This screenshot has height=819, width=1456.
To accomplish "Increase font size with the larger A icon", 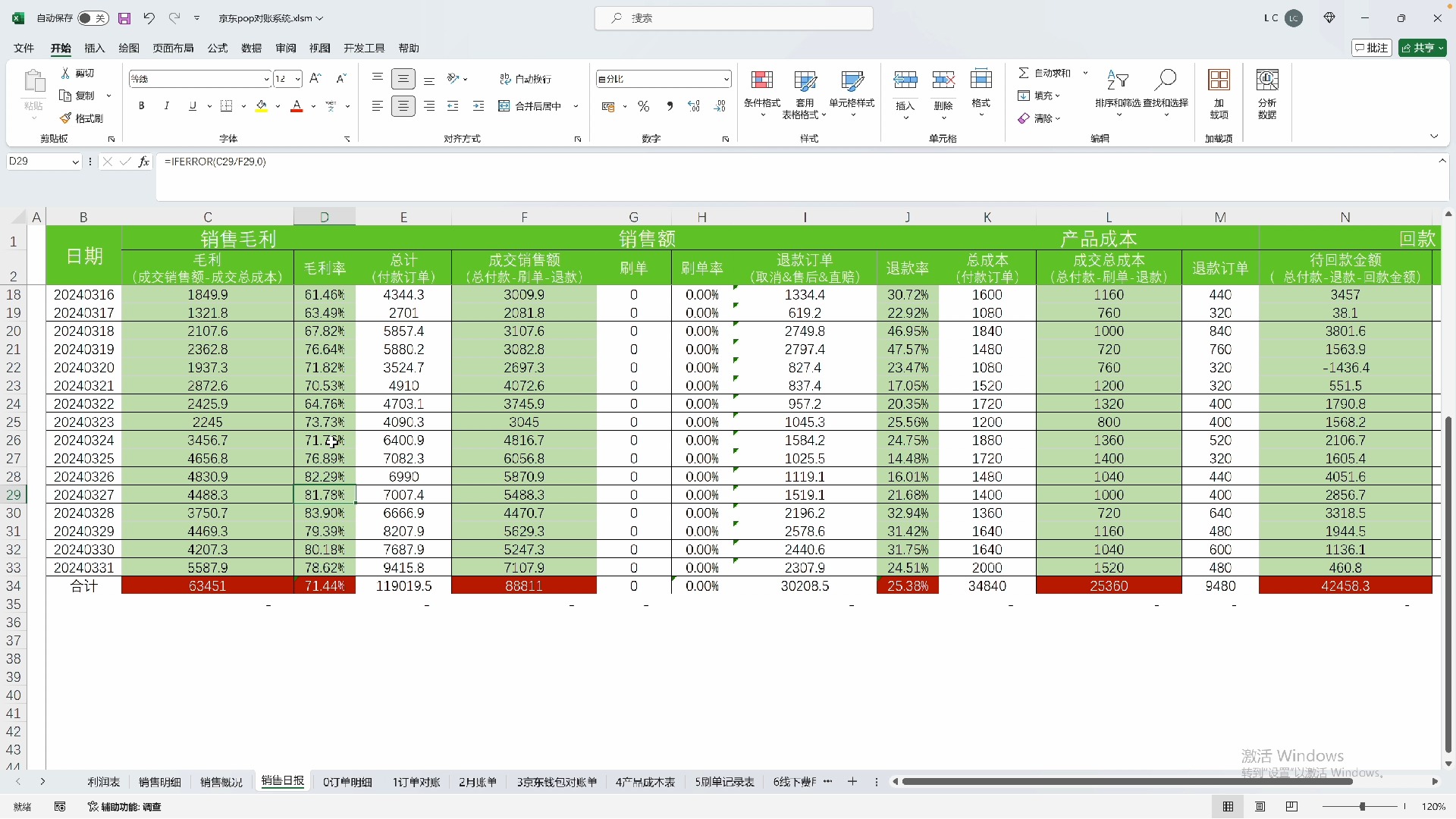I will coord(316,78).
